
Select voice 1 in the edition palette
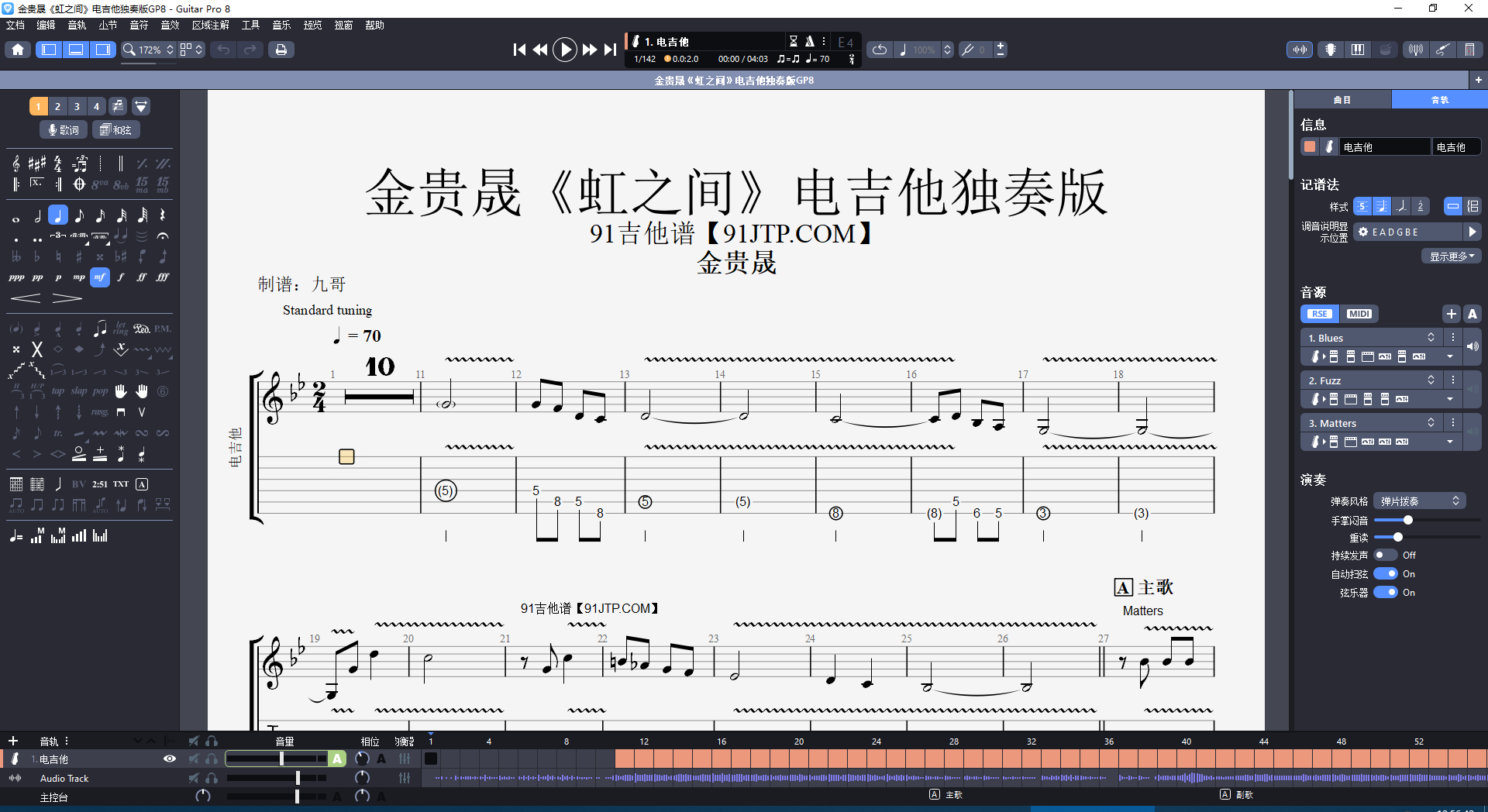(x=38, y=106)
